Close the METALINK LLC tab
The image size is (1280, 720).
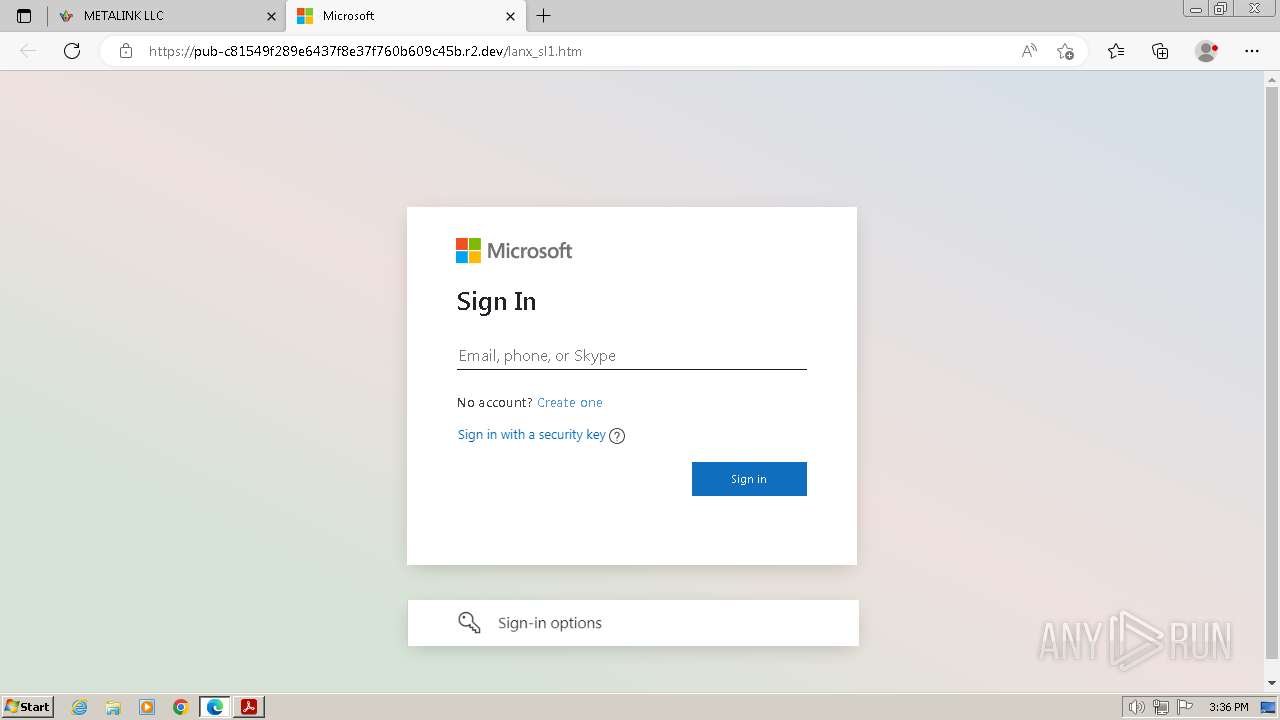click(x=271, y=16)
